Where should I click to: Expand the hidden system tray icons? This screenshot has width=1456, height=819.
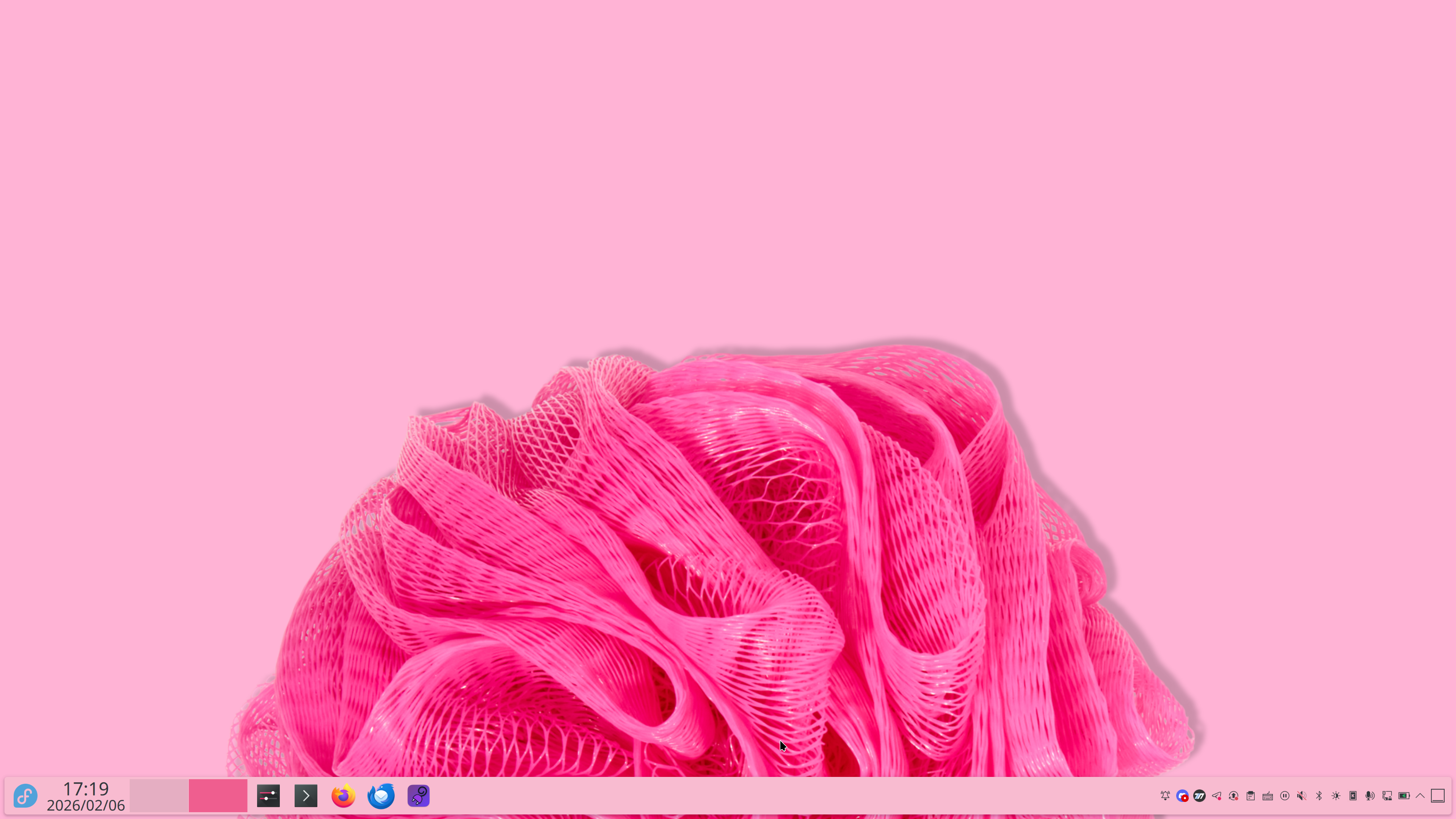pos(1420,796)
